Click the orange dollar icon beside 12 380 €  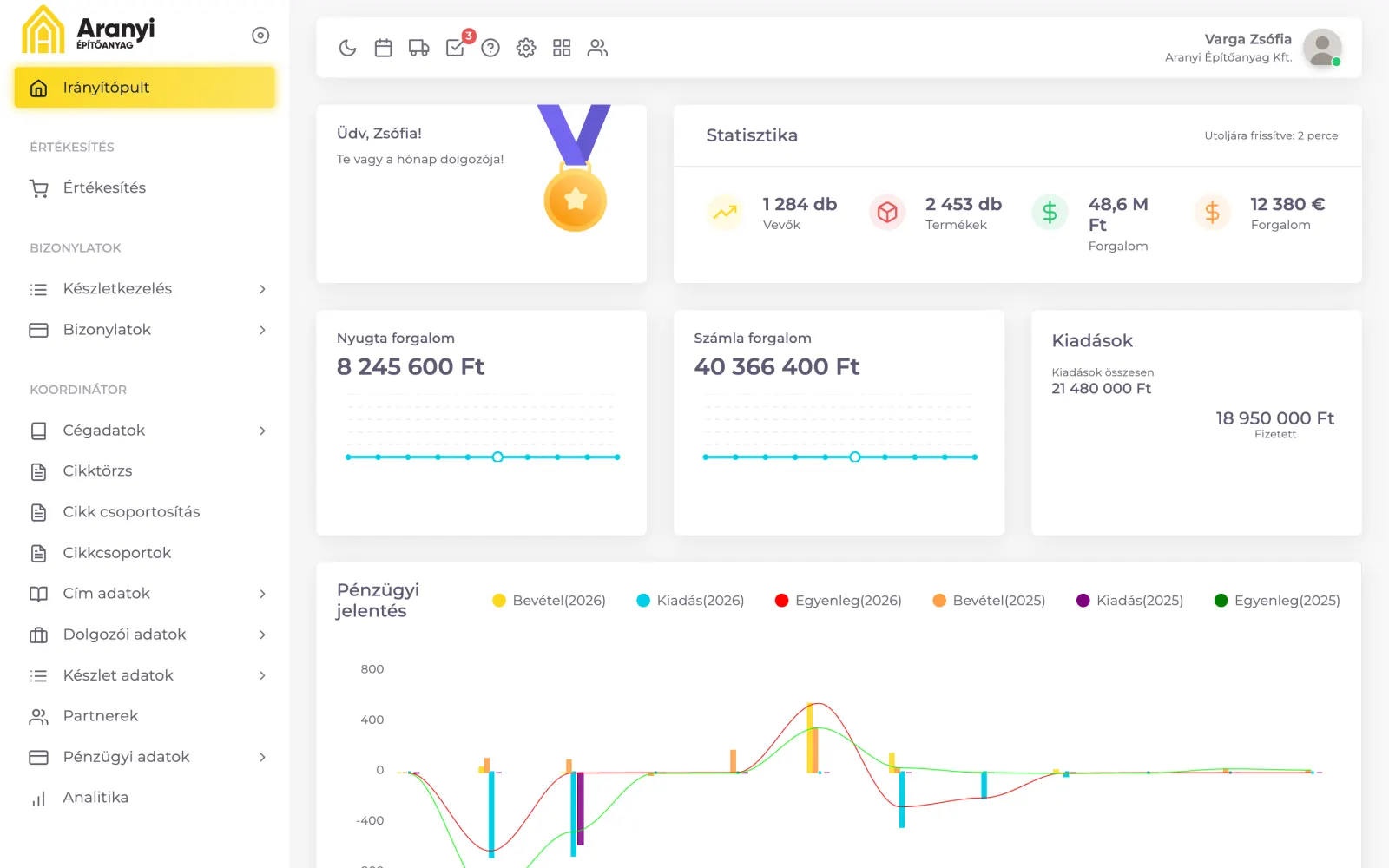click(x=1213, y=212)
